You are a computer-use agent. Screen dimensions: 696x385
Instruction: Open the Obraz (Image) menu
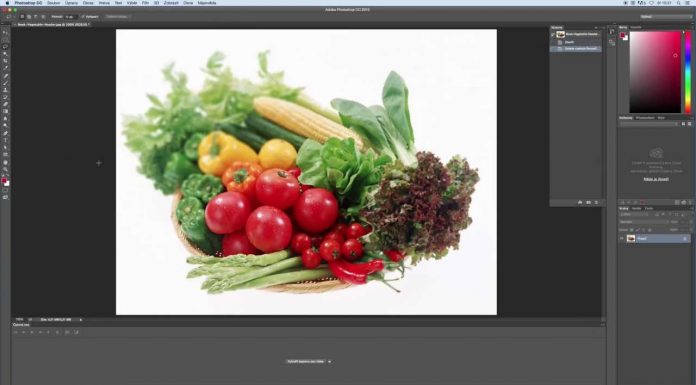point(88,3)
